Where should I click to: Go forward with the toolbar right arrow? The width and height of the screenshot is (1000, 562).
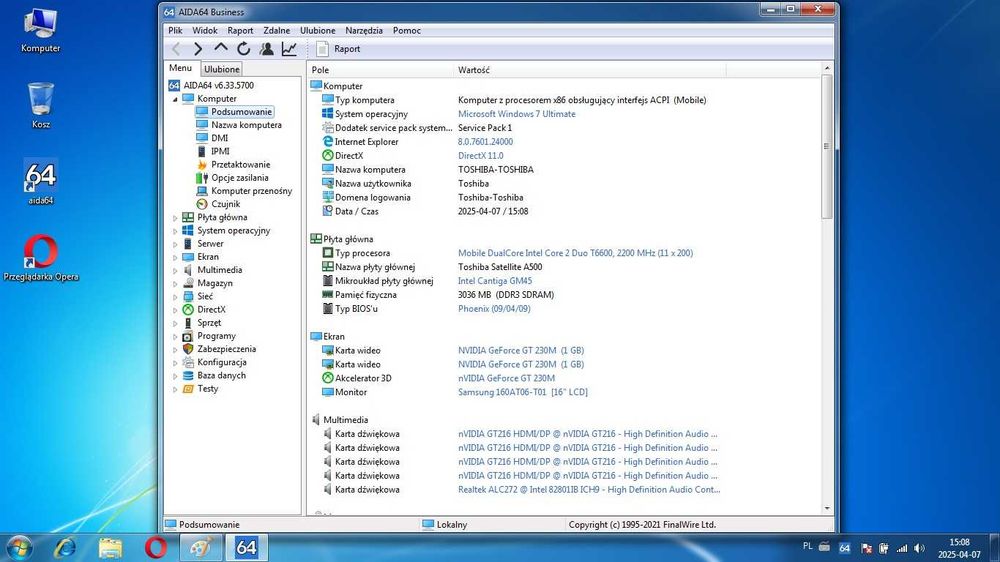[x=198, y=48]
